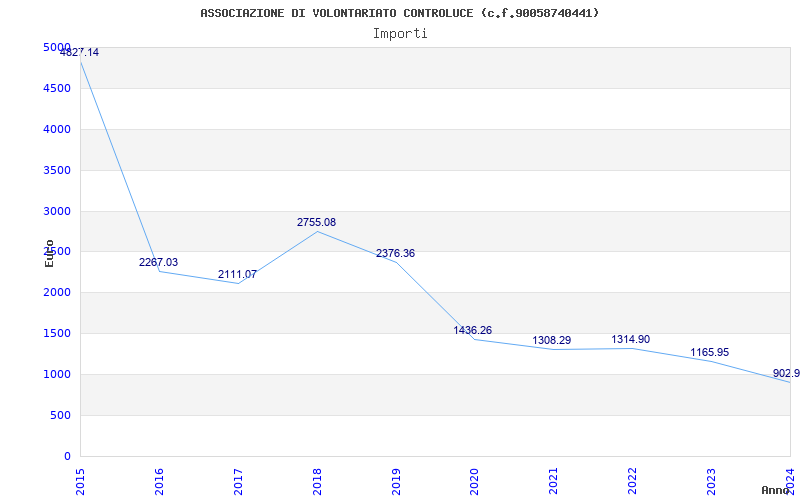Click the x-axis year 2019
Screen dimensions: 800x500
(396, 482)
